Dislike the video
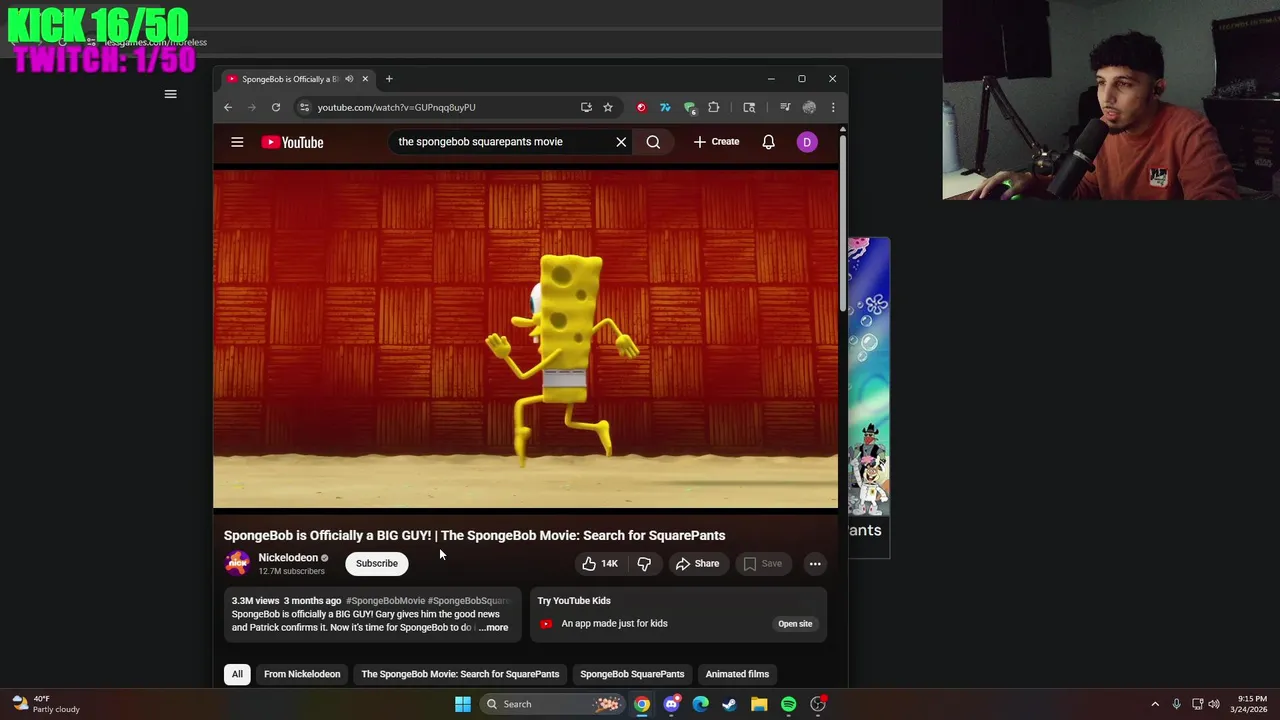1280x720 pixels. click(644, 563)
